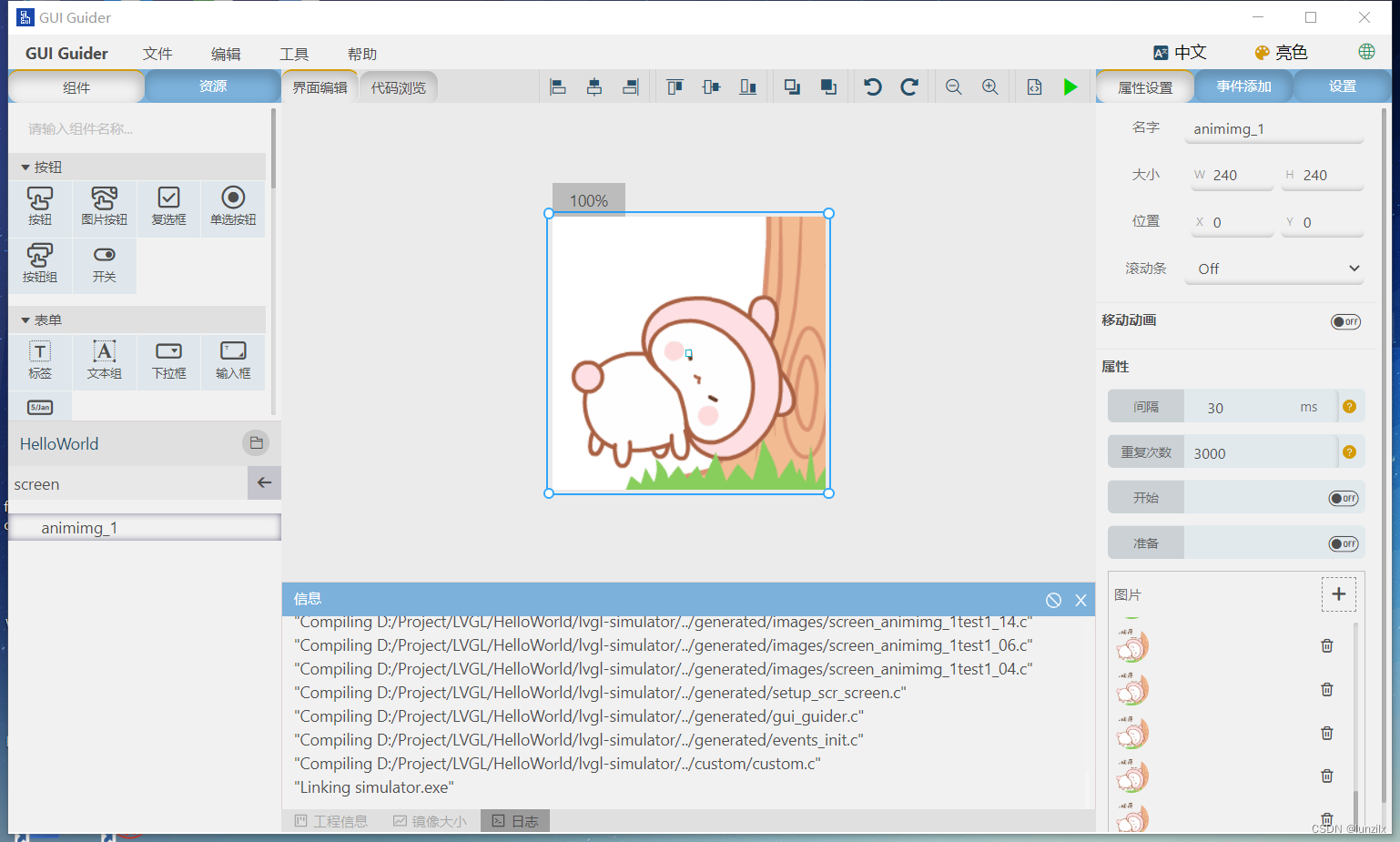Close the 信息 panel
1400x842 pixels.
tap(1080, 600)
